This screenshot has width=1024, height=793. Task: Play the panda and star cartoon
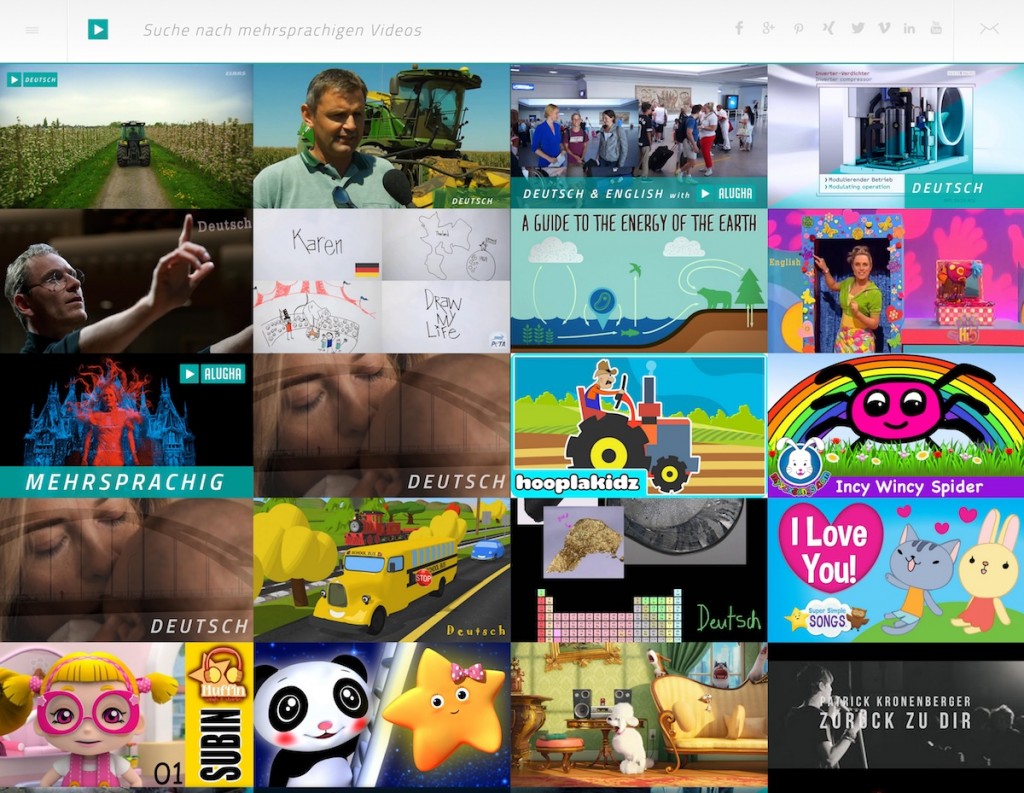click(x=381, y=715)
